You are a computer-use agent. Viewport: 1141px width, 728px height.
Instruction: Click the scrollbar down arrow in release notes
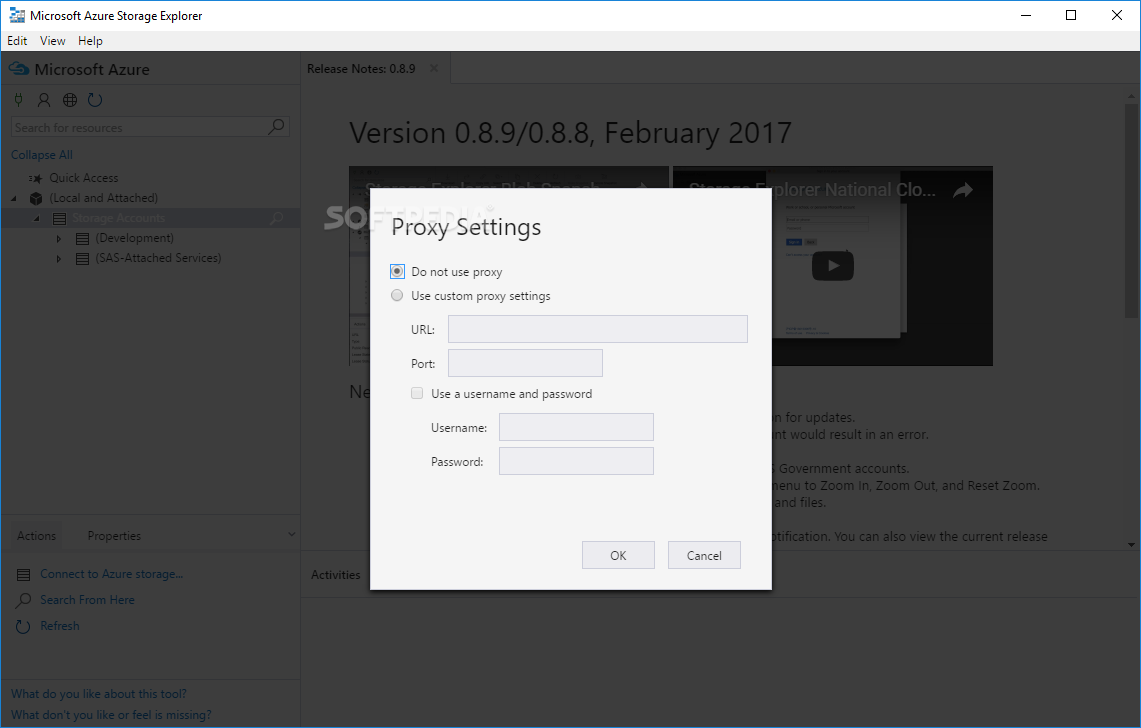coord(1131,544)
